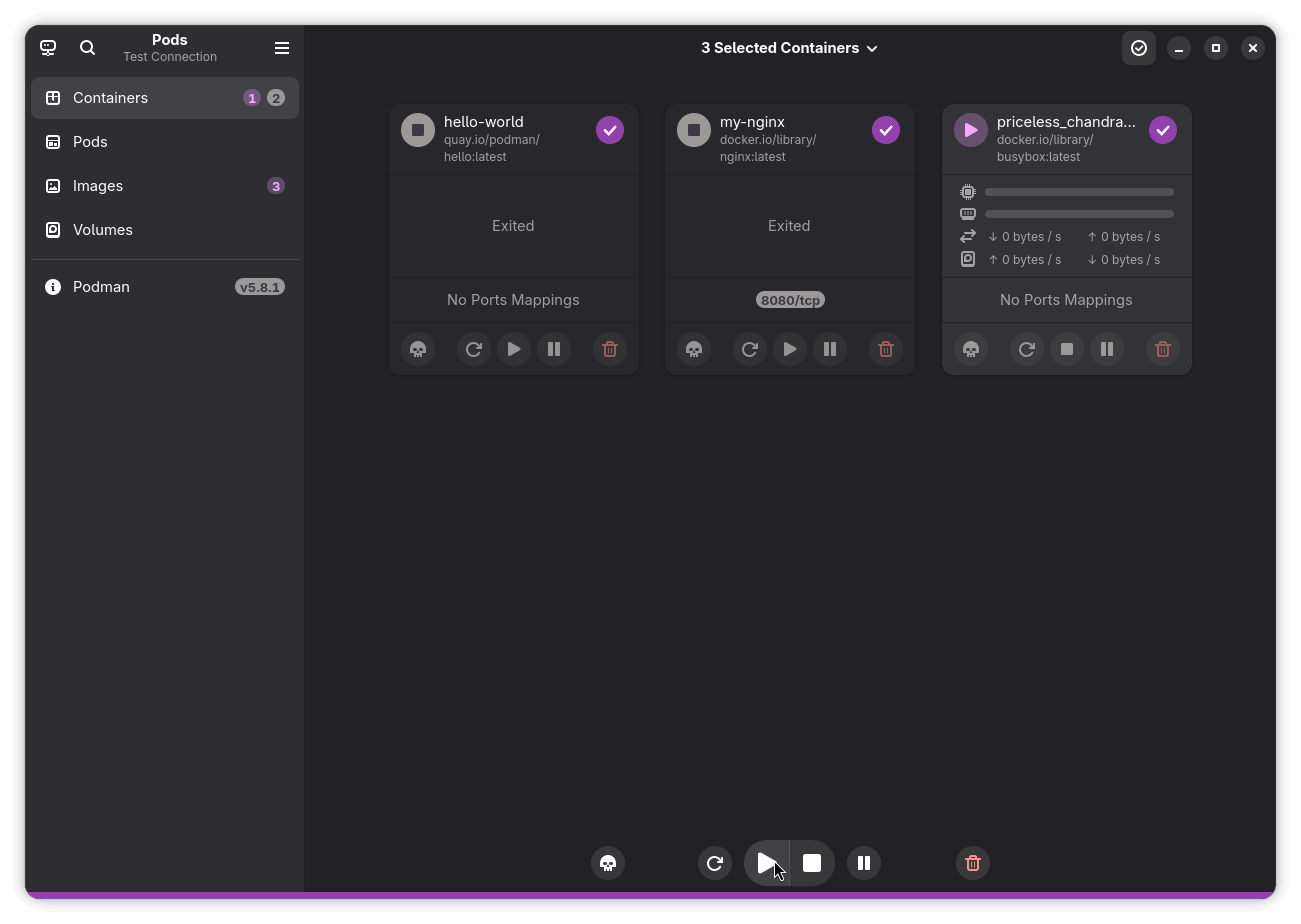Toggle the select-all circle in the titlebar

1139,47
